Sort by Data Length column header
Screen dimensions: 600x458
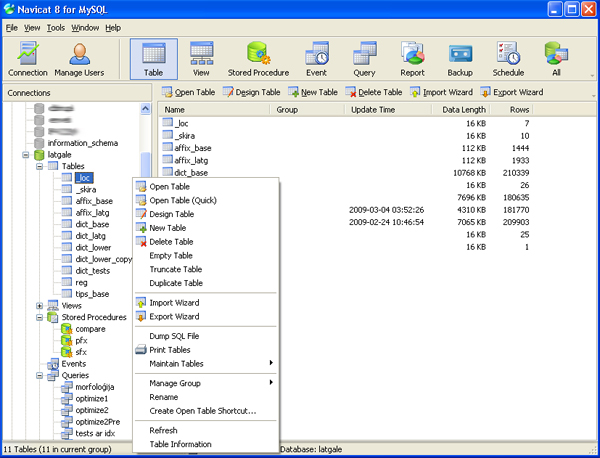point(461,110)
